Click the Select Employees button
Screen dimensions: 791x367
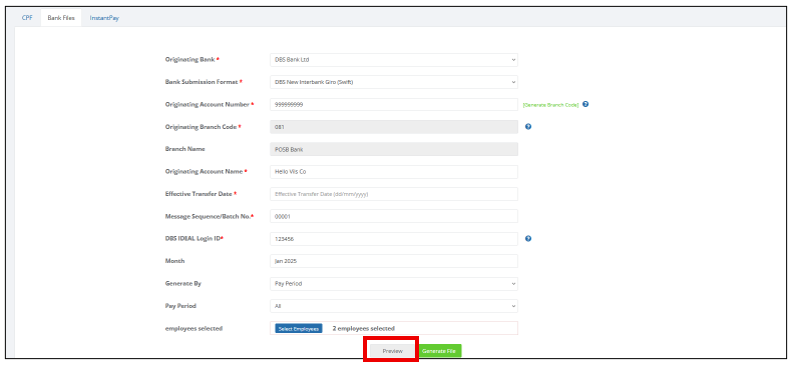299,329
